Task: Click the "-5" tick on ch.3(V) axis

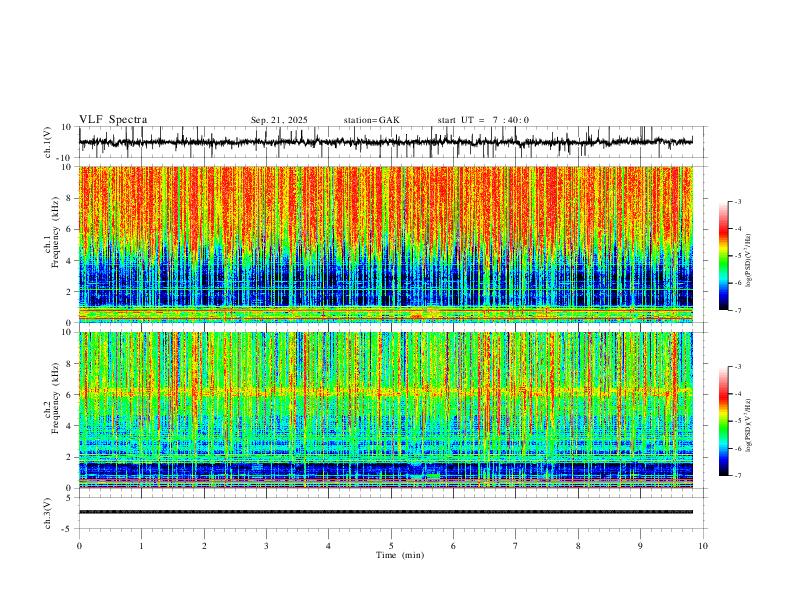Action: coord(68,529)
